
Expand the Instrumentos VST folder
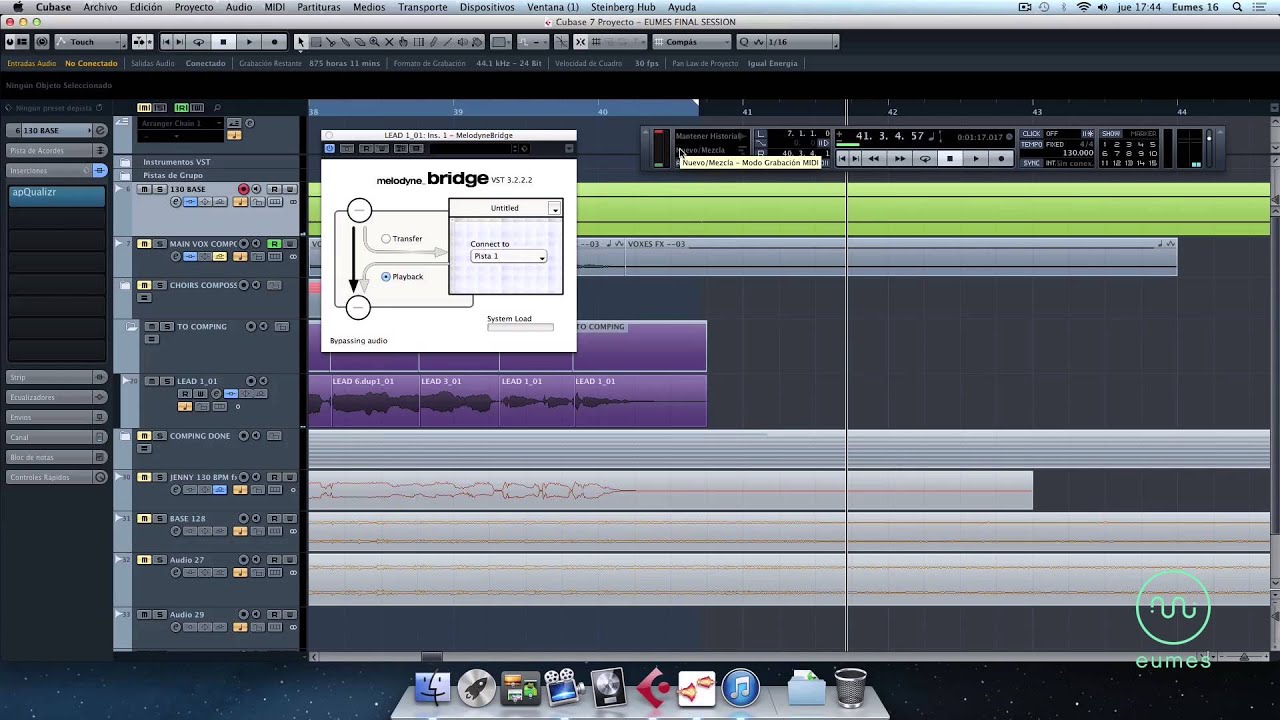(x=125, y=162)
